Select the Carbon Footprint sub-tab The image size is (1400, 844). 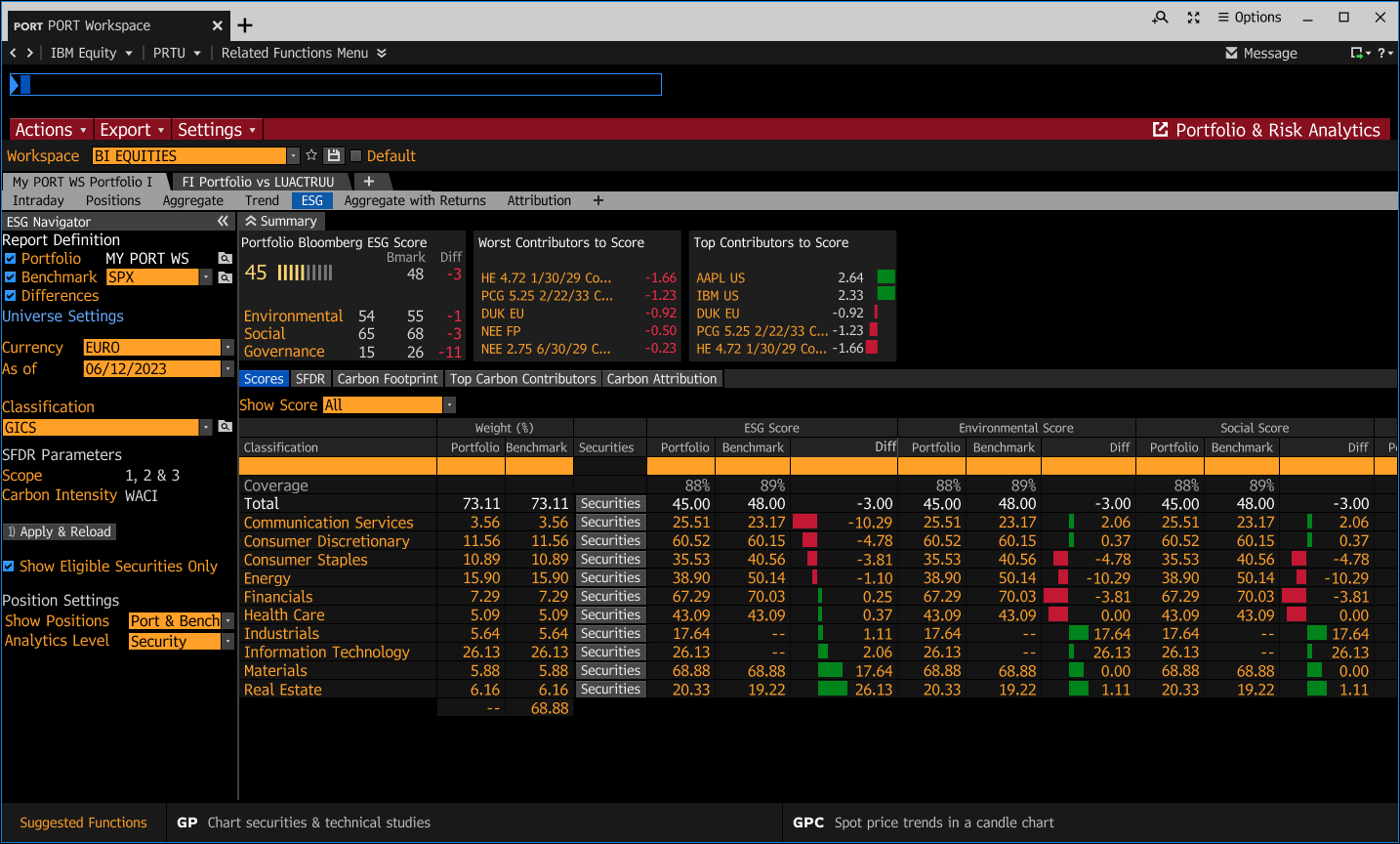(388, 379)
